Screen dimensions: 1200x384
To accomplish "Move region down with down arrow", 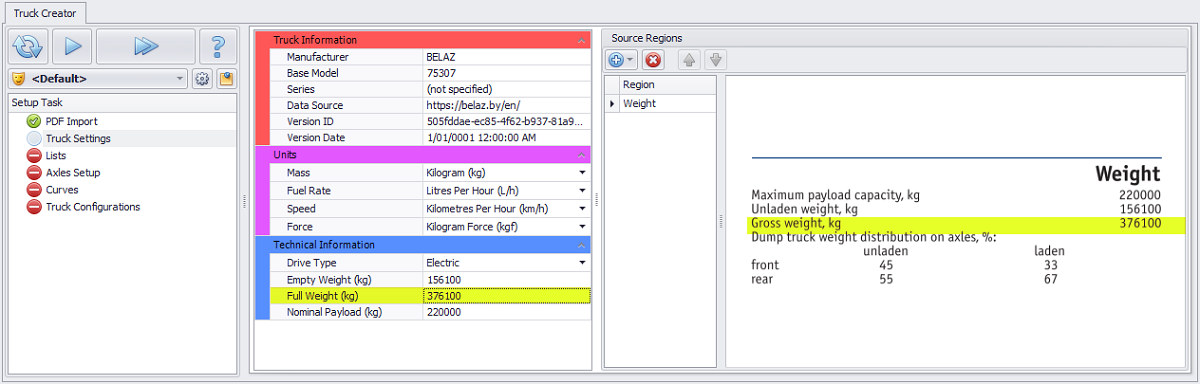I will [x=716, y=60].
